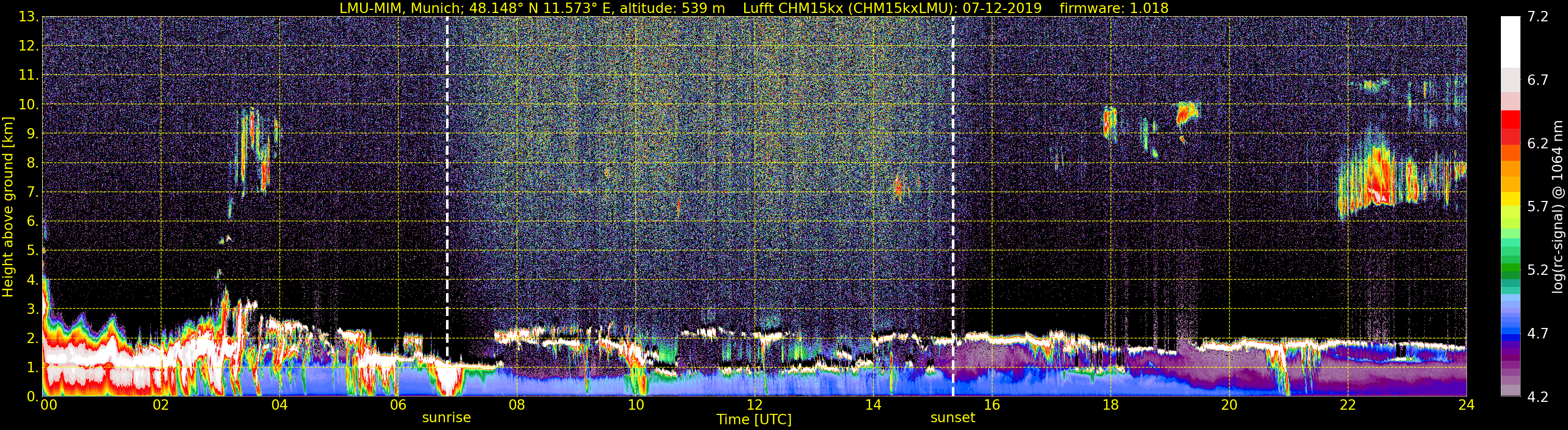Click the time axis tick '20'
Image resolution: width=1568 pixels, height=430 pixels.
[x=1229, y=406]
